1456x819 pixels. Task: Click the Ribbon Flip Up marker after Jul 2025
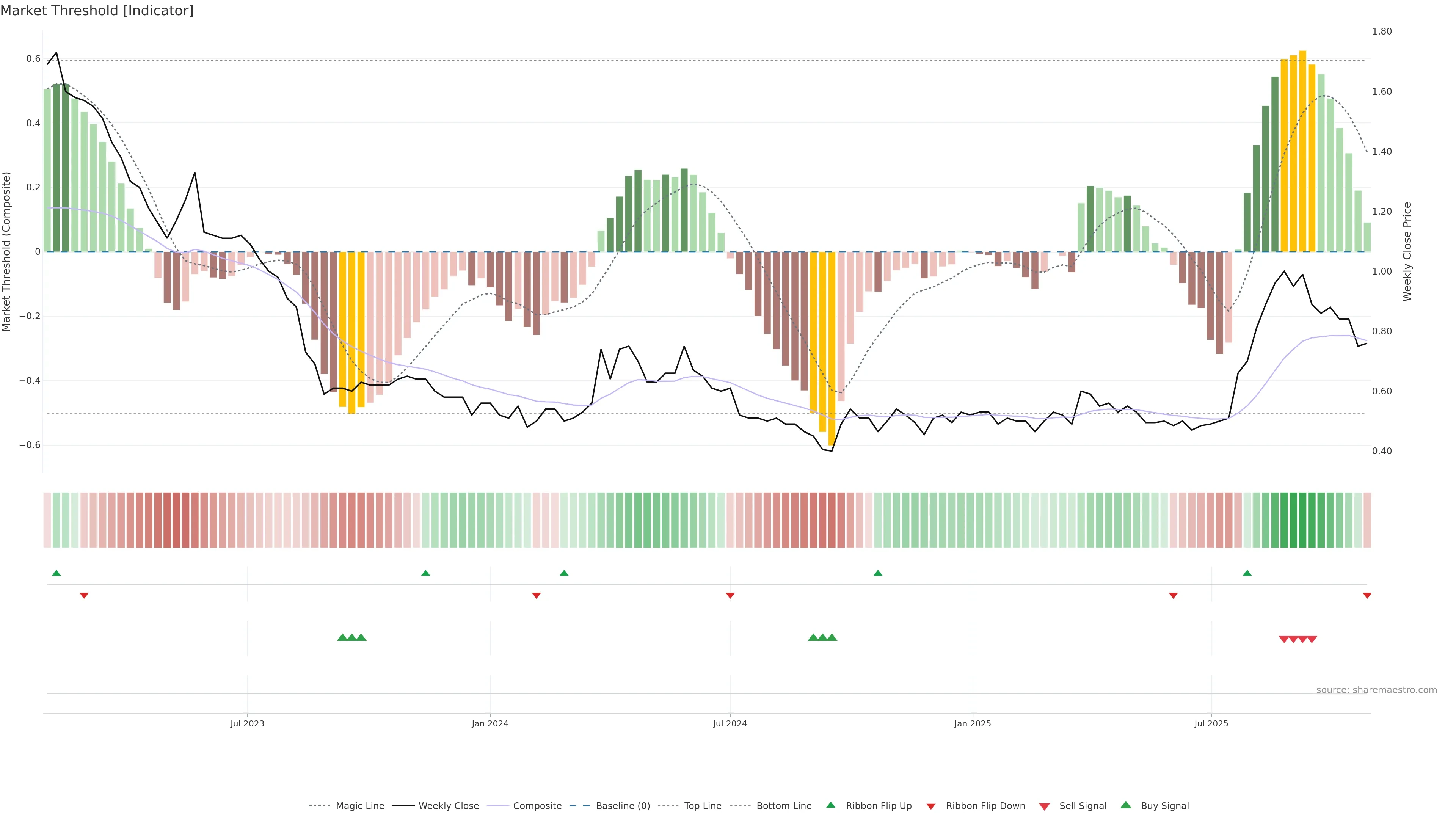(1247, 573)
